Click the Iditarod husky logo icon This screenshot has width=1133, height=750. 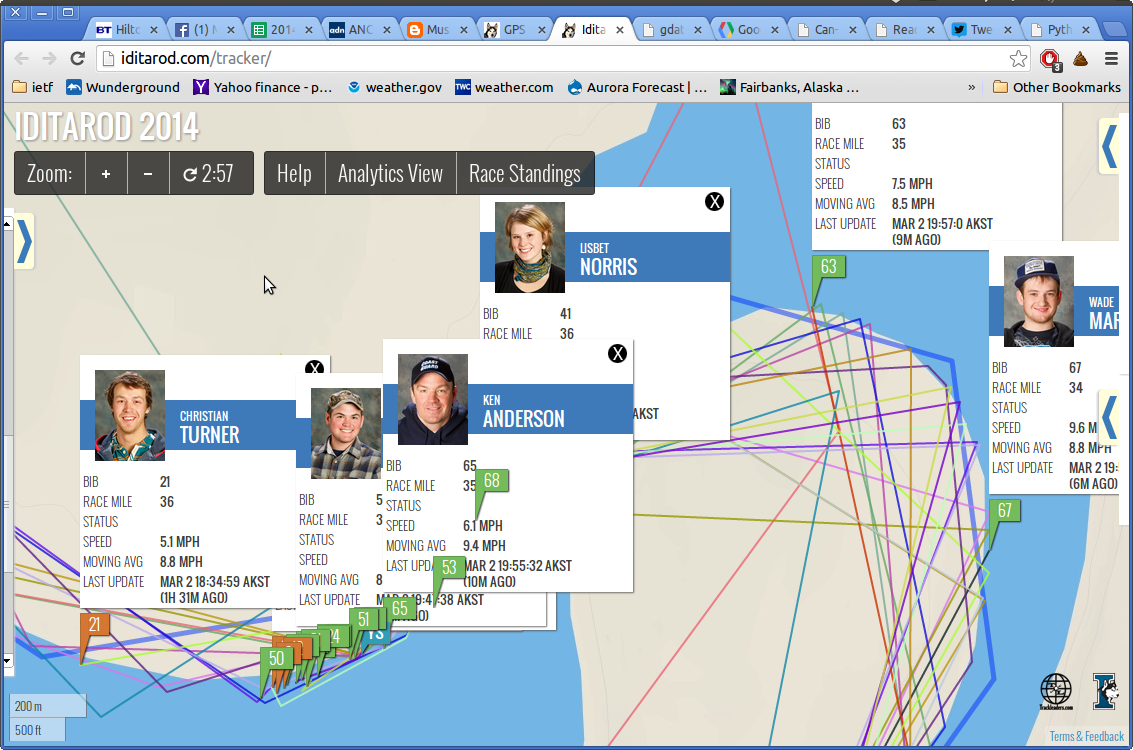coord(1105,691)
